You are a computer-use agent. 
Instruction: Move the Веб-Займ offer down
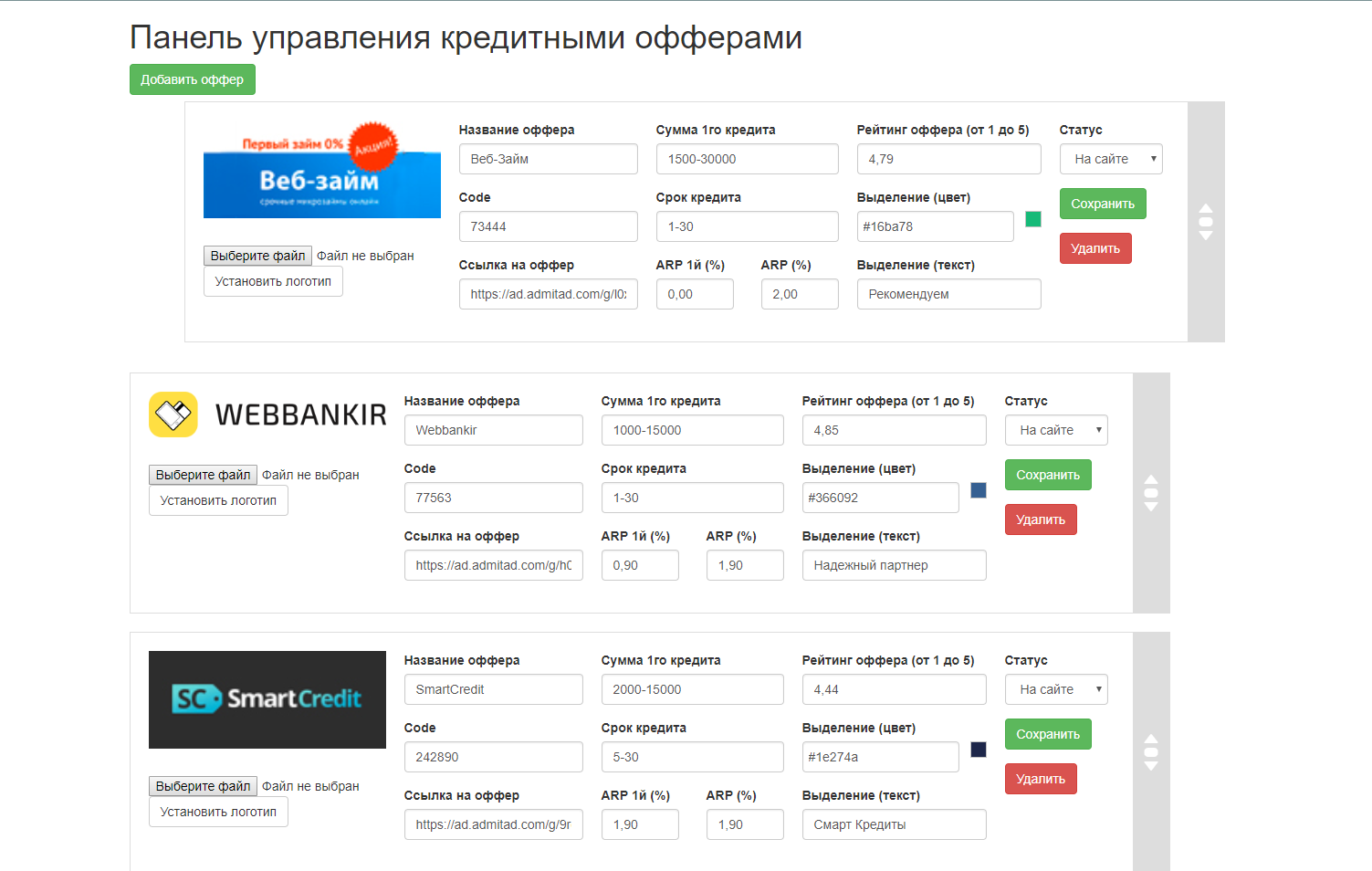click(x=1206, y=235)
